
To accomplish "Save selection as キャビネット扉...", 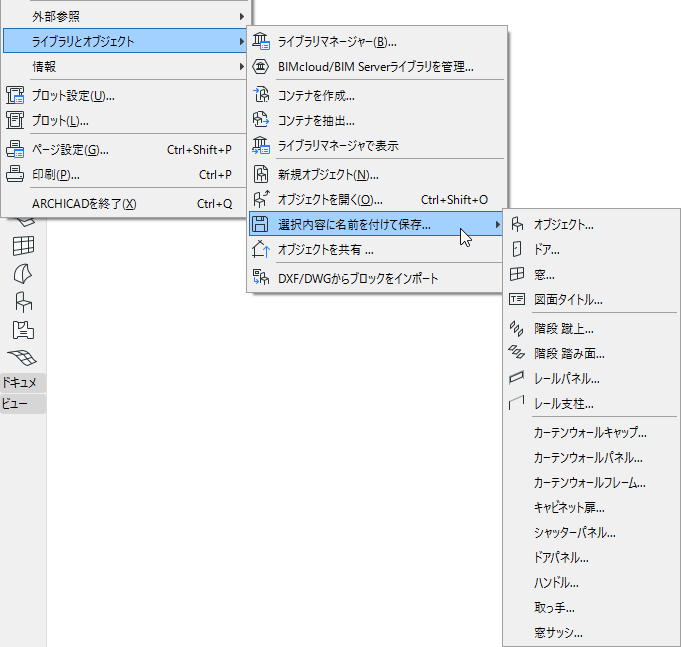I will click(x=592, y=508).
